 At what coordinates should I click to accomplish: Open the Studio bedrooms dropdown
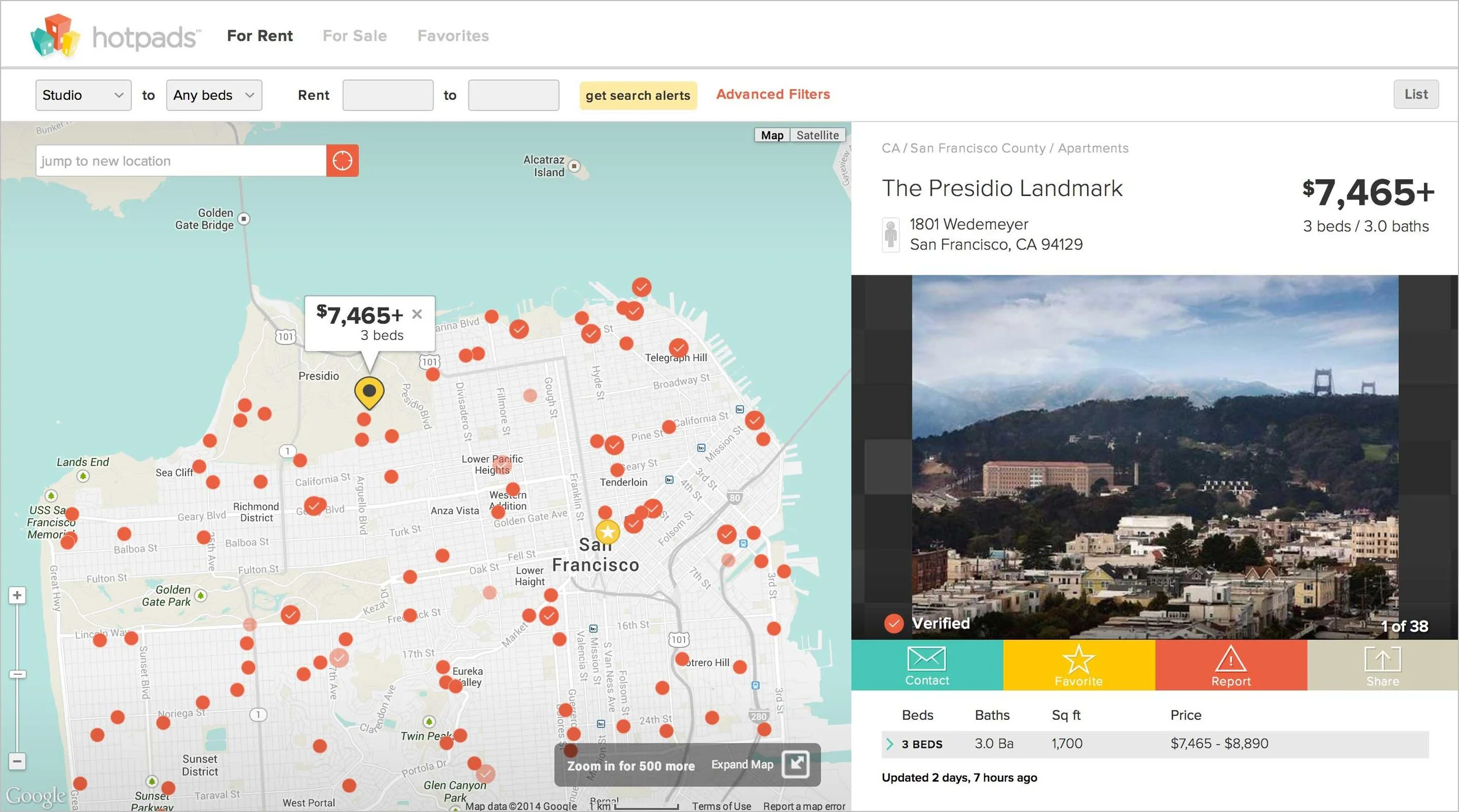coord(83,94)
